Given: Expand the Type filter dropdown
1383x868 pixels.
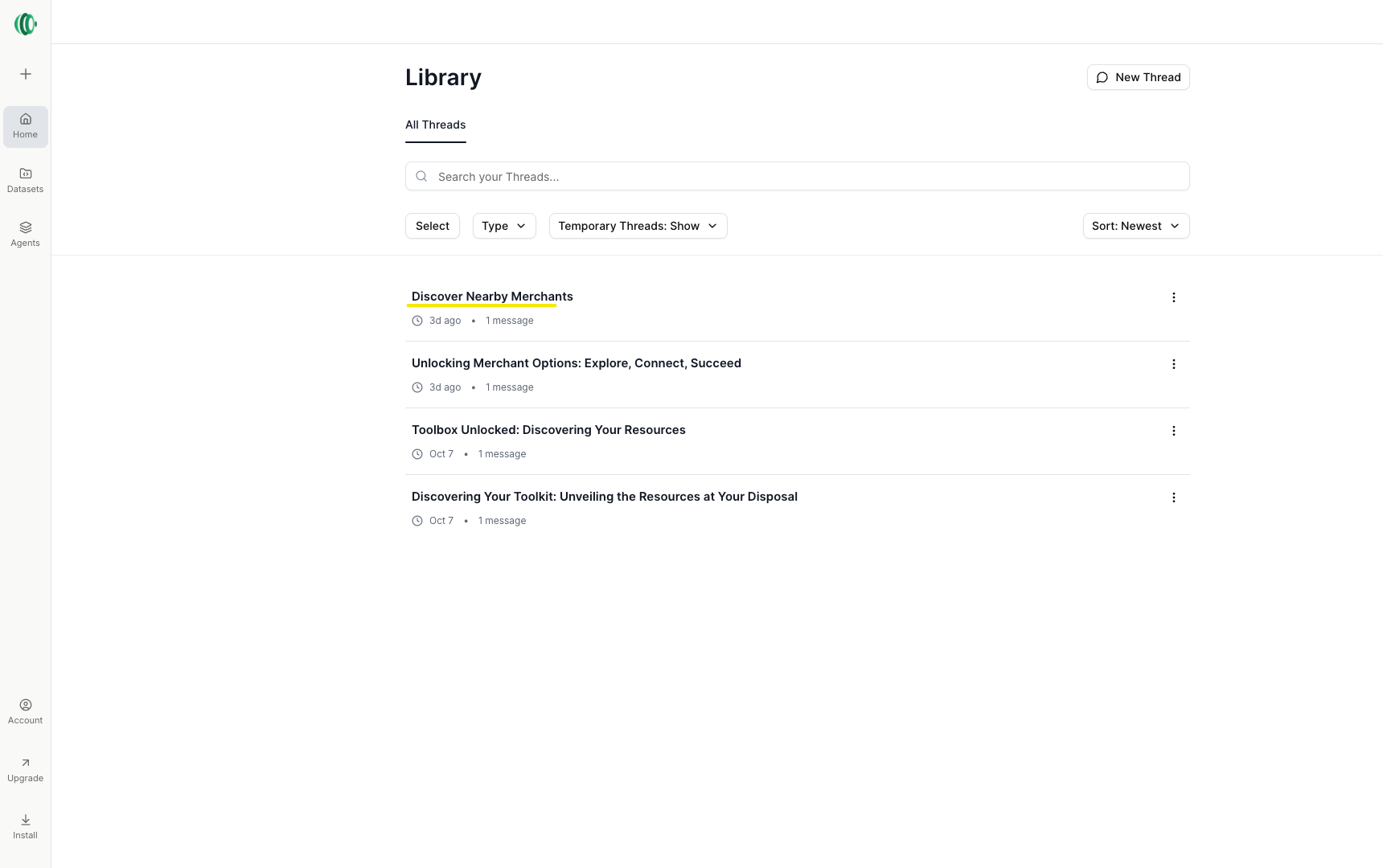Looking at the screenshot, I should click(504, 226).
